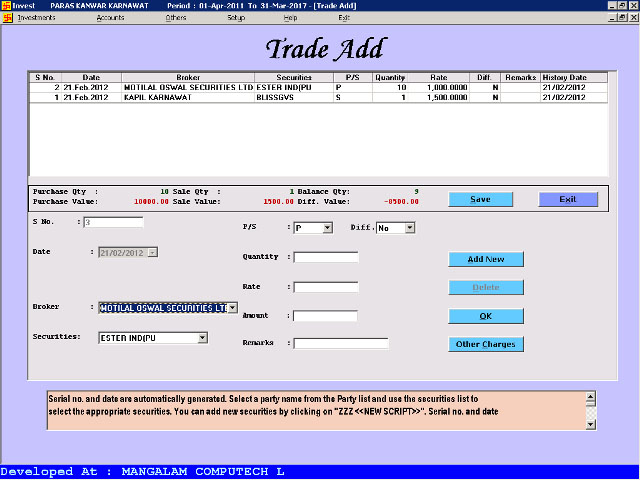The width and height of the screenshot is (640, 480).
Task: Expand the P/S dropdown
Action: click(x=327, y=228)
